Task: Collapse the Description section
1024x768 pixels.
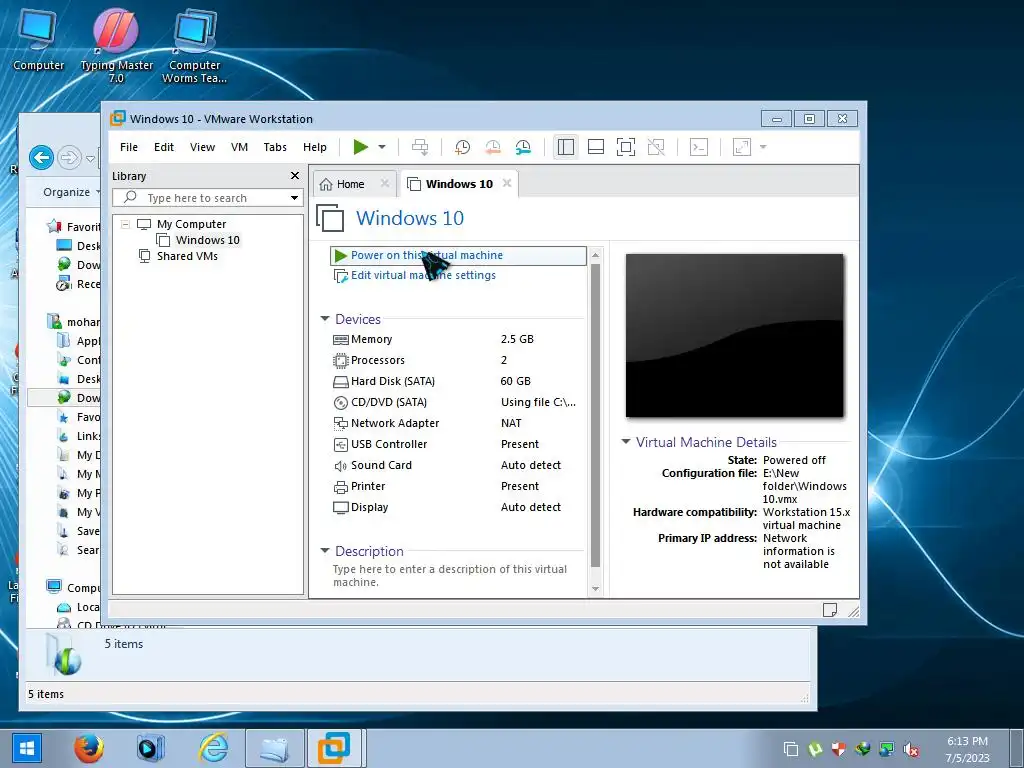Action: coord(325,551)
